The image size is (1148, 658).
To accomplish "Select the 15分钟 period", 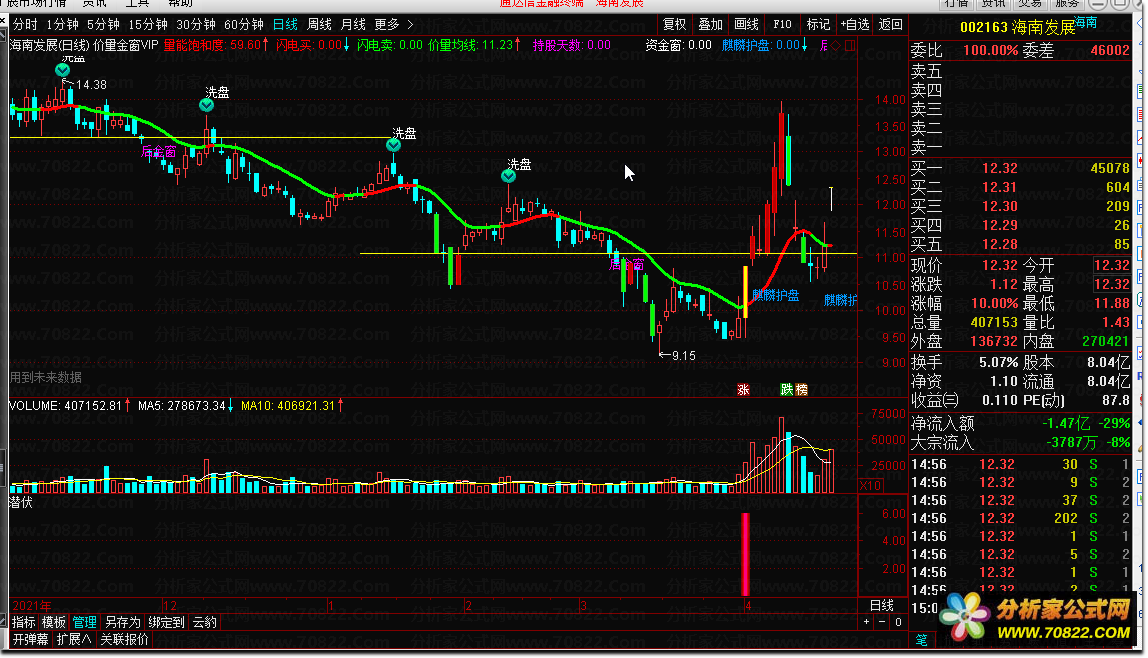I will pos(148,25).
